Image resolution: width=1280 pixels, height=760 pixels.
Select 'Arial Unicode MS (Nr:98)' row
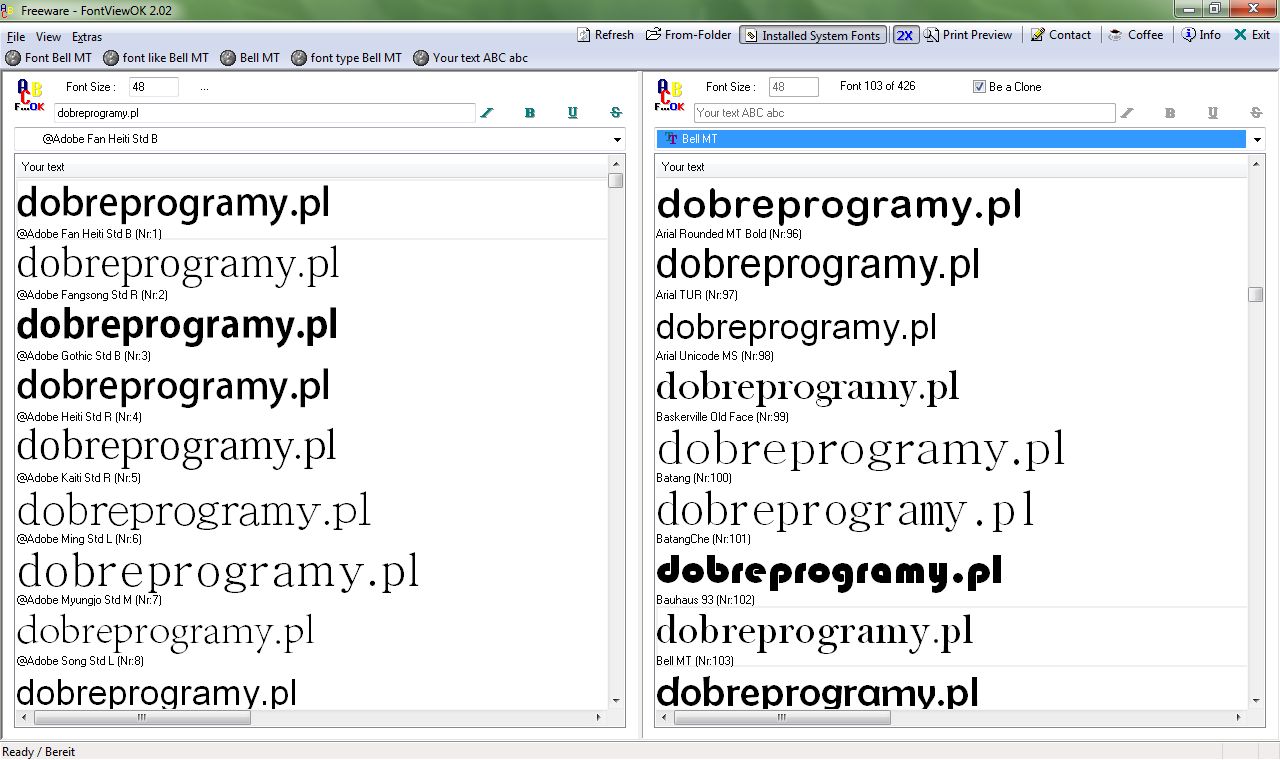point(952,332)
